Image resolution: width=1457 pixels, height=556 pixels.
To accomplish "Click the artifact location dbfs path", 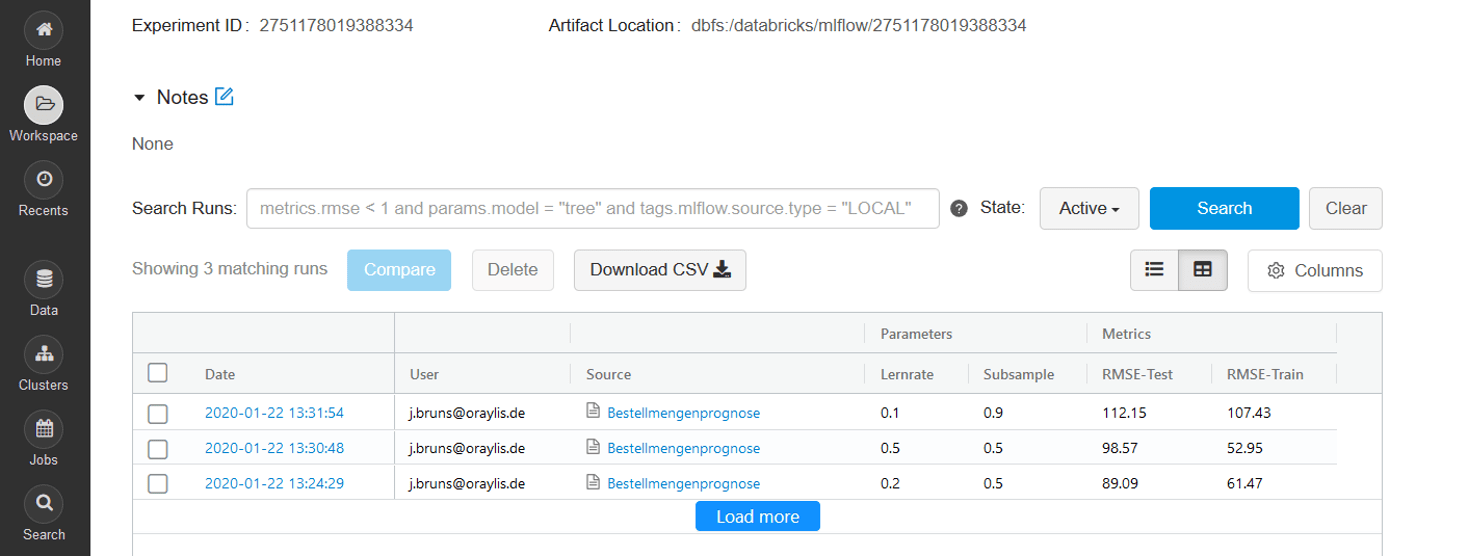I will click(x=859, y=25).
